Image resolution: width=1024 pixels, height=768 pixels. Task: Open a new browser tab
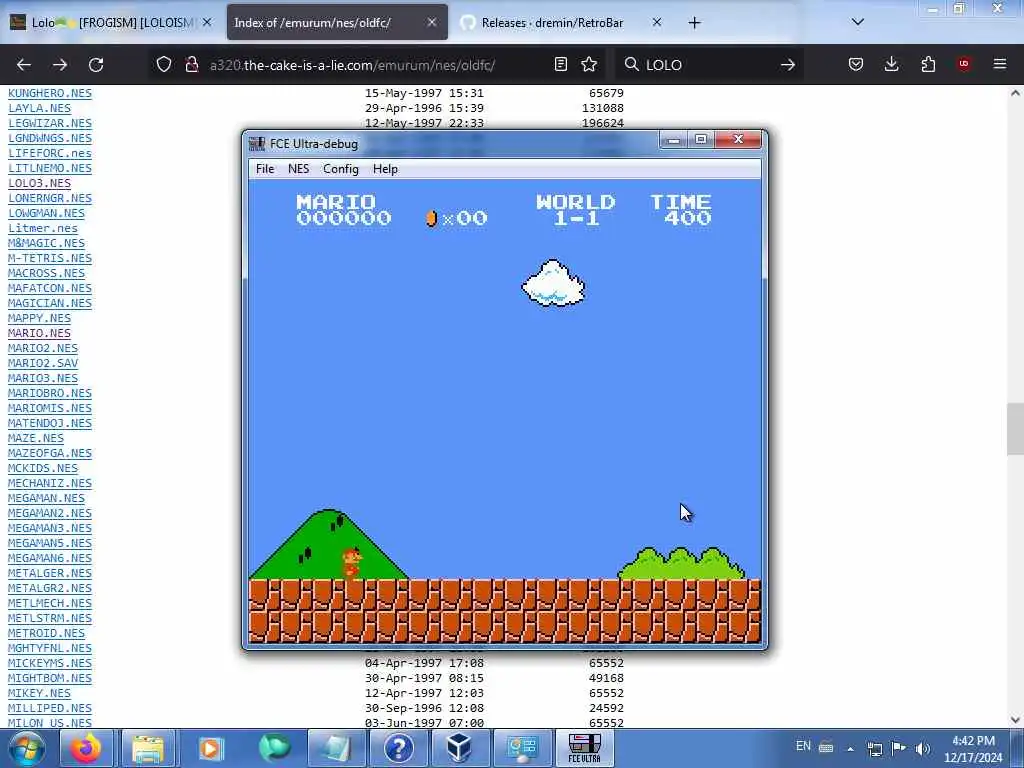coord(694,23)
